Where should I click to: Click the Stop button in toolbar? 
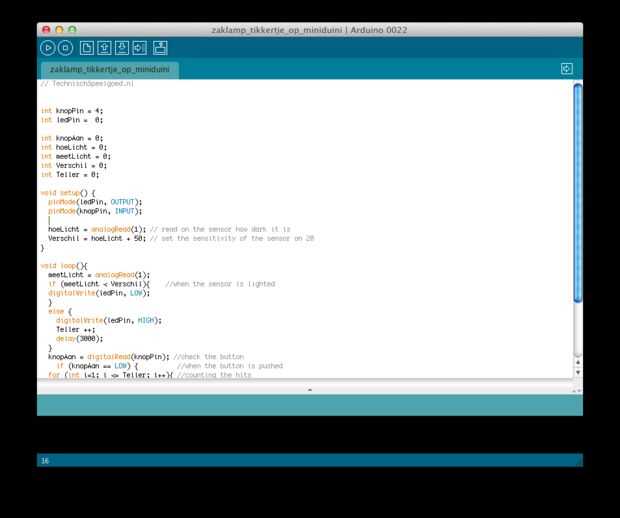click(x=65, y=48)
